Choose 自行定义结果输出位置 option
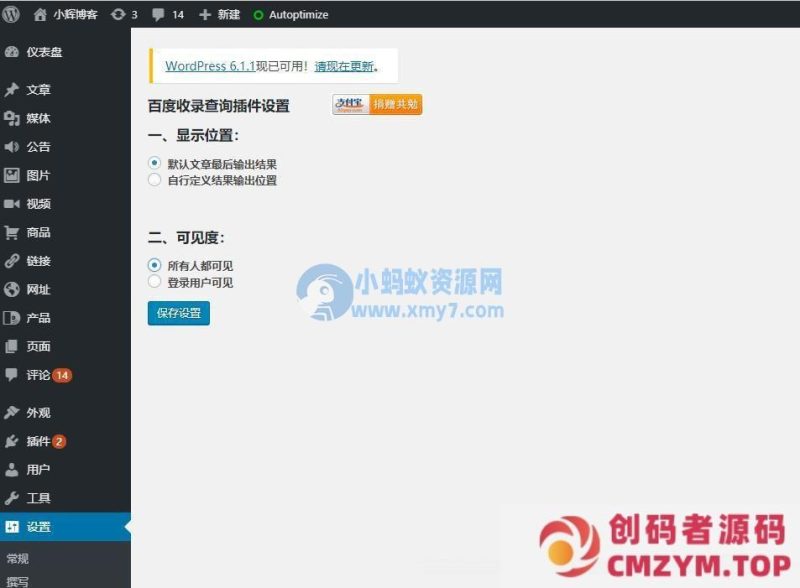This screenshot has width=800, height=588. [x=155, y=180]
